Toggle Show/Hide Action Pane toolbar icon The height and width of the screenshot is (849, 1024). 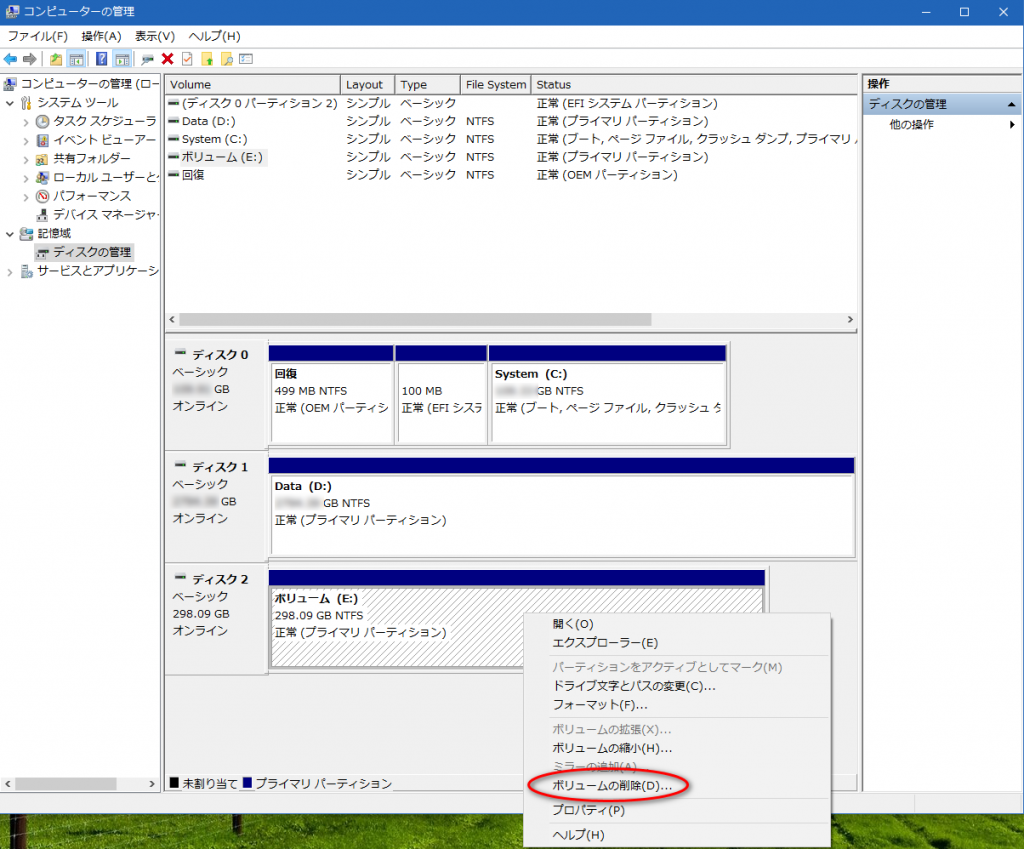(x=120, y=59)
